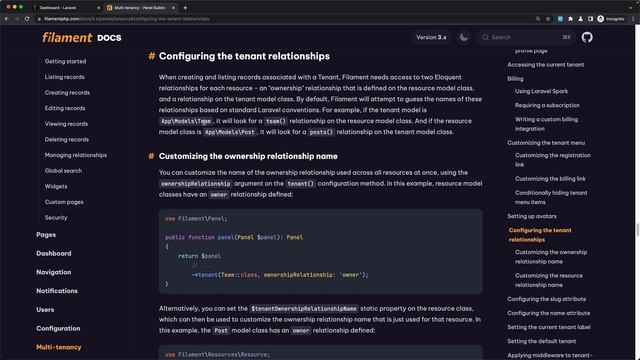Reload the page with refresh icon

pyautogui.click(x=27, y=19)
